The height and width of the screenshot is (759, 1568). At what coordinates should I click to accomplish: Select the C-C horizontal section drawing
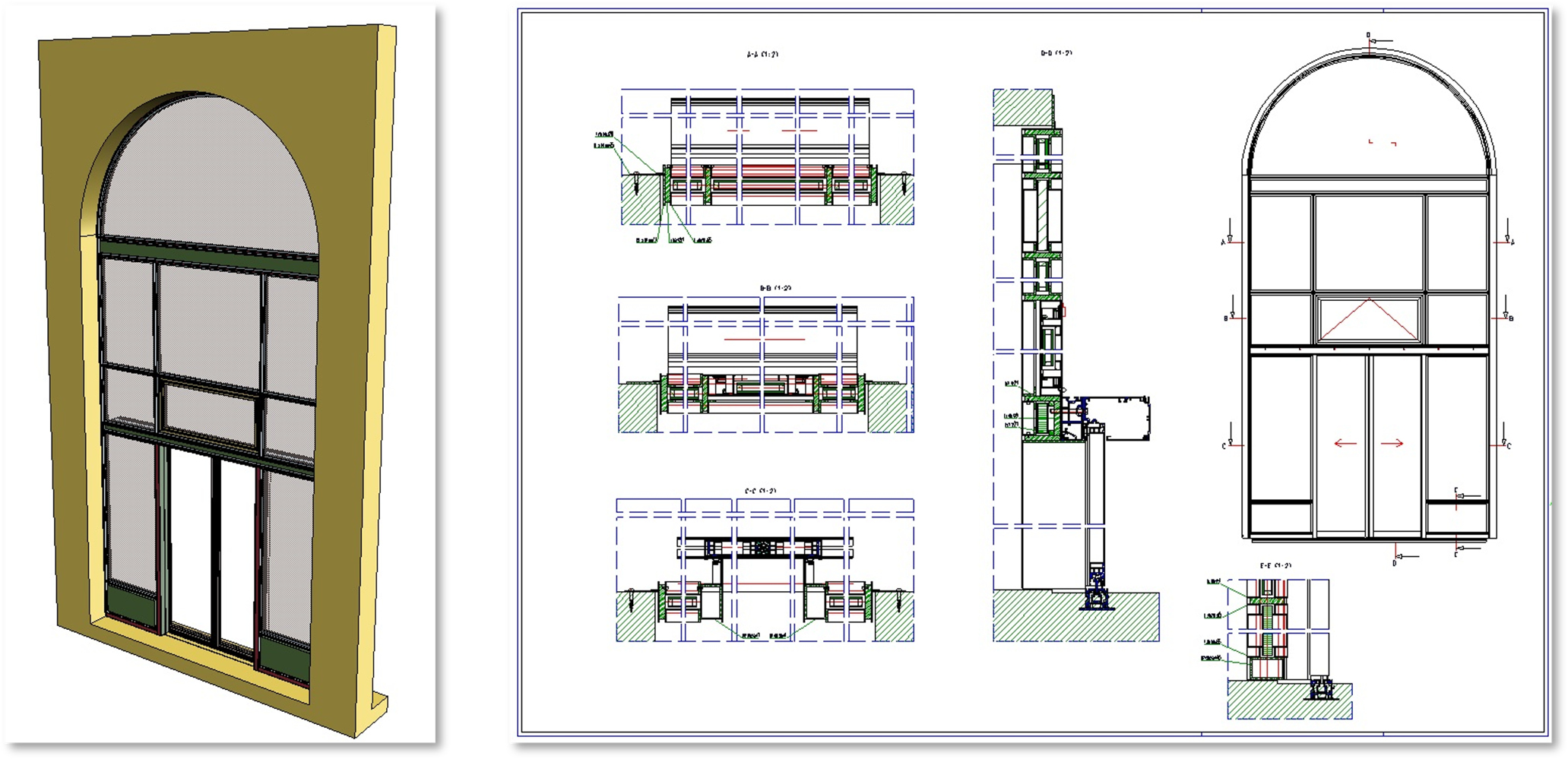pyautogui.click(x=765, y=570)
